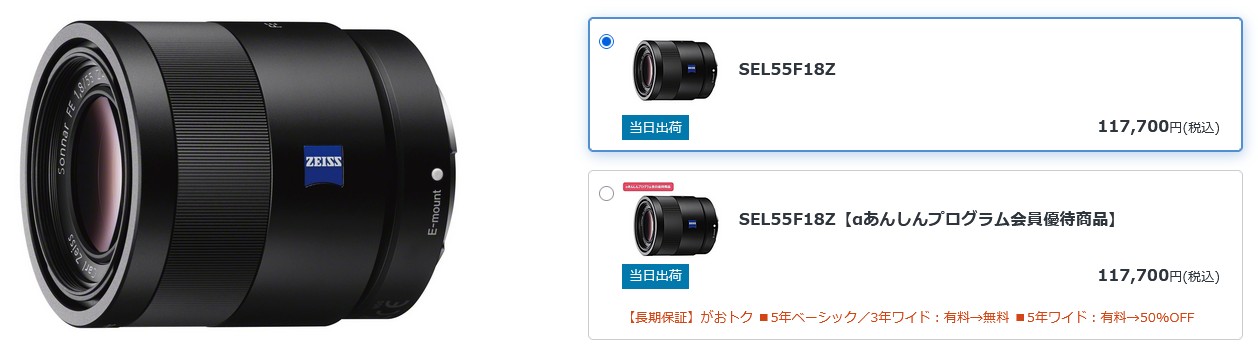
Task: Click the lens thumbnail in the member option
Action: [x=674, y=226]
